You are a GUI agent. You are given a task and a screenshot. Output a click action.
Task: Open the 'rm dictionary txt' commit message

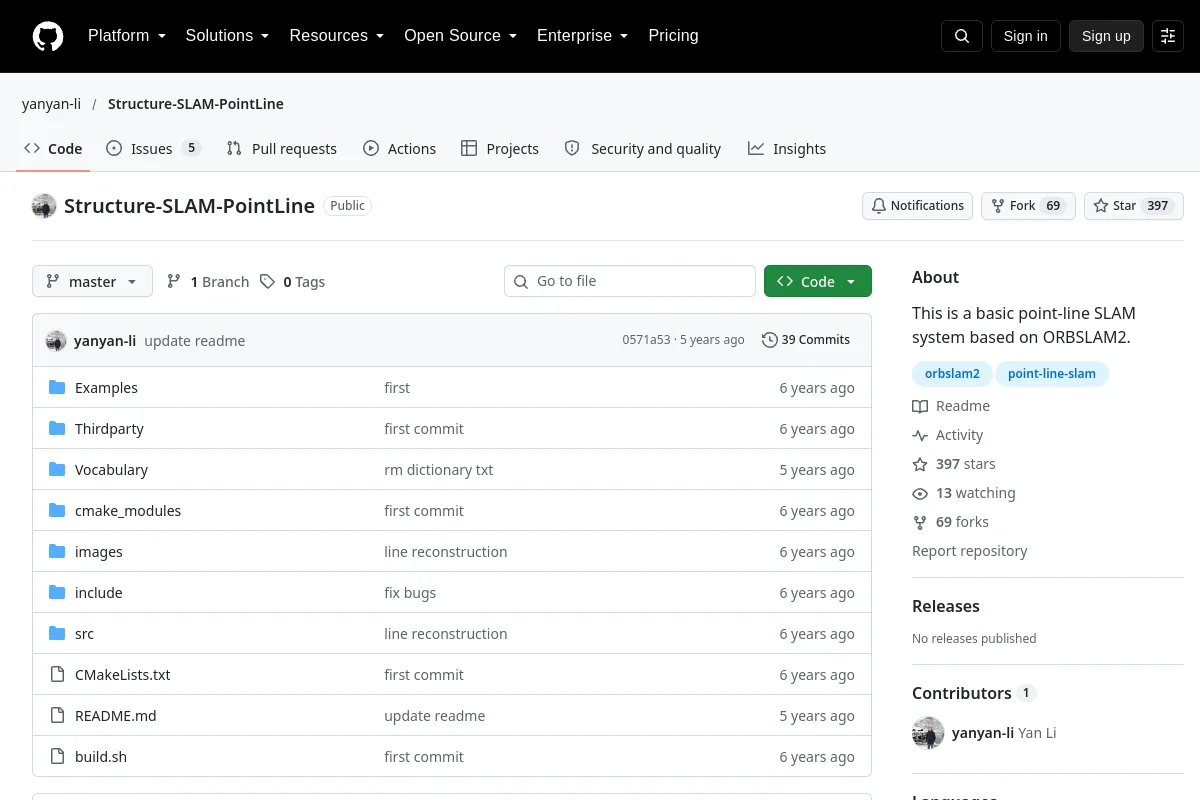point(438,470)
